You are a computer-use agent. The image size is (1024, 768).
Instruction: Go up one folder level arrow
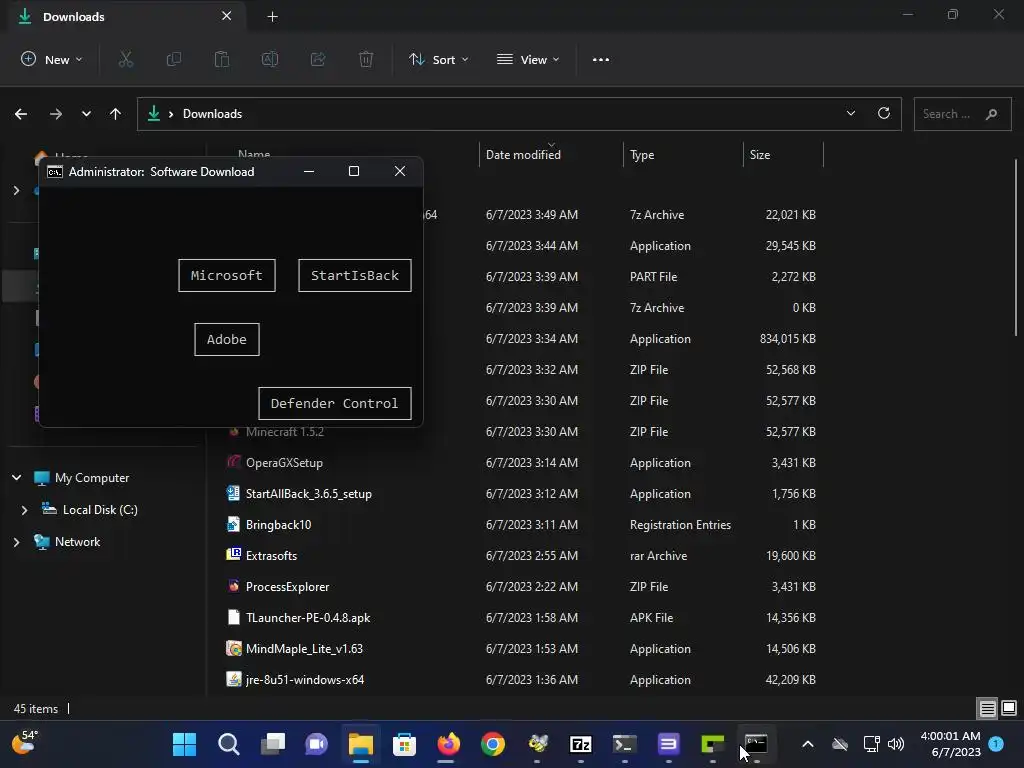(116, 114)
